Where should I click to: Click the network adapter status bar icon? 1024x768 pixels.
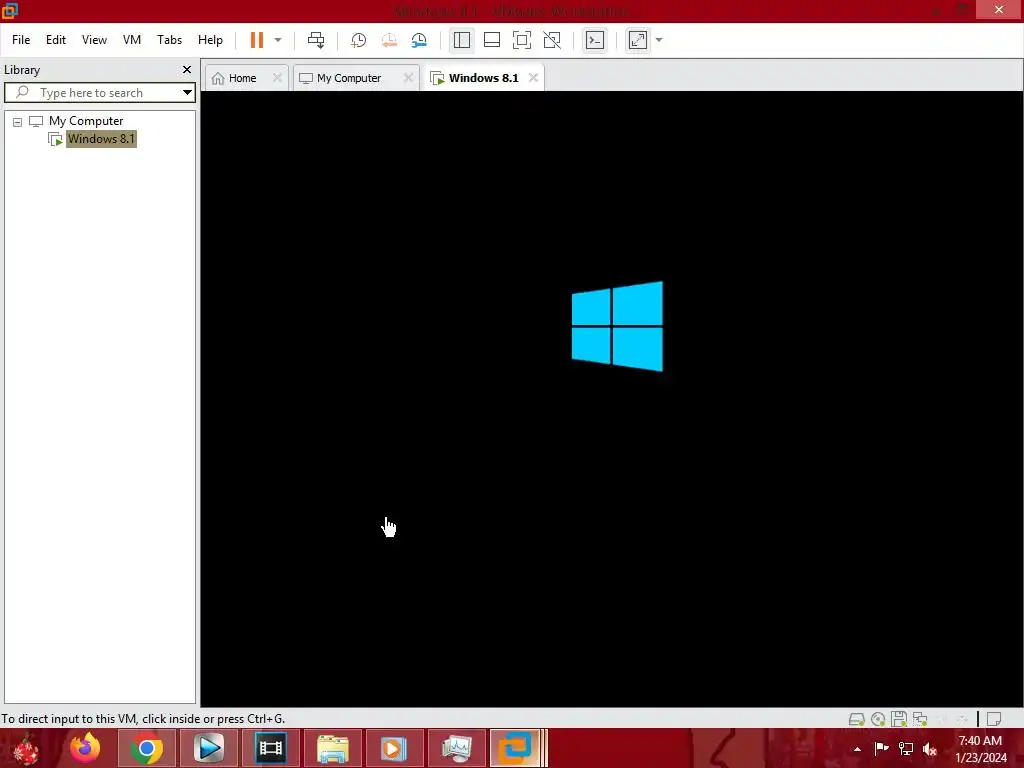click(x=920, y=719)
